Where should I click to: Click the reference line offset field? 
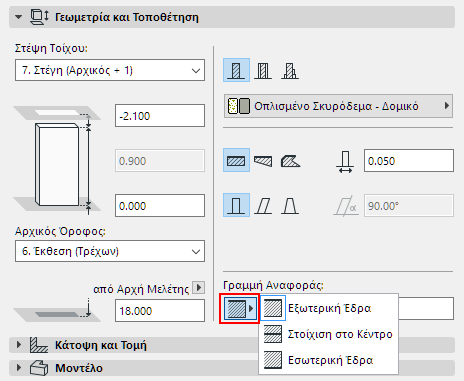point(426,309)
